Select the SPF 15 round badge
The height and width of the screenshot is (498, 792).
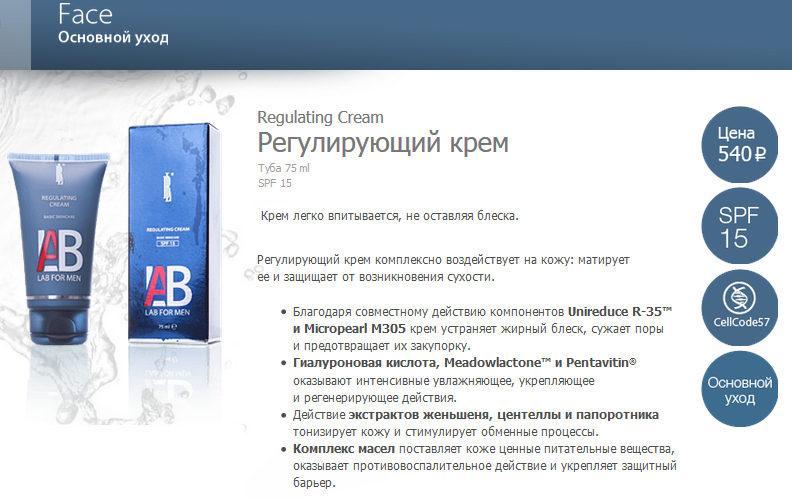[x=739, y=226]
